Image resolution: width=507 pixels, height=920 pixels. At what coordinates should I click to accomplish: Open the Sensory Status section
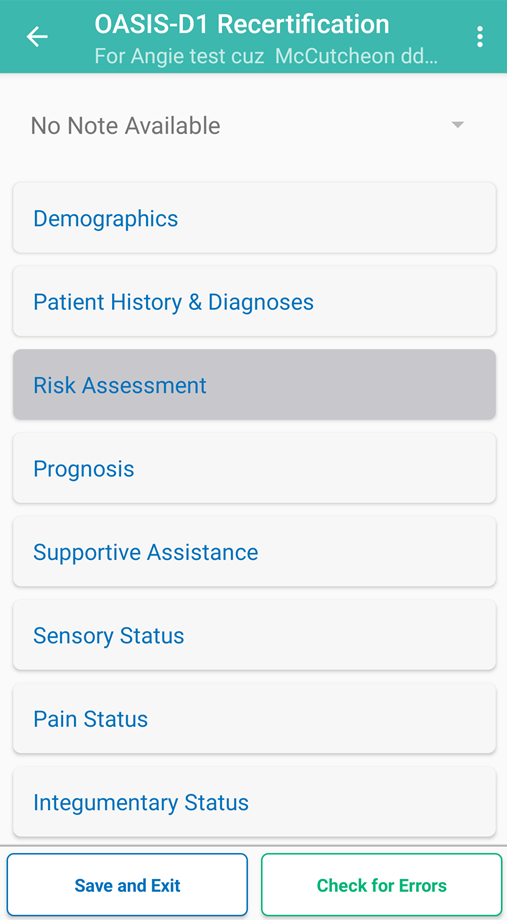click(254, 634)
